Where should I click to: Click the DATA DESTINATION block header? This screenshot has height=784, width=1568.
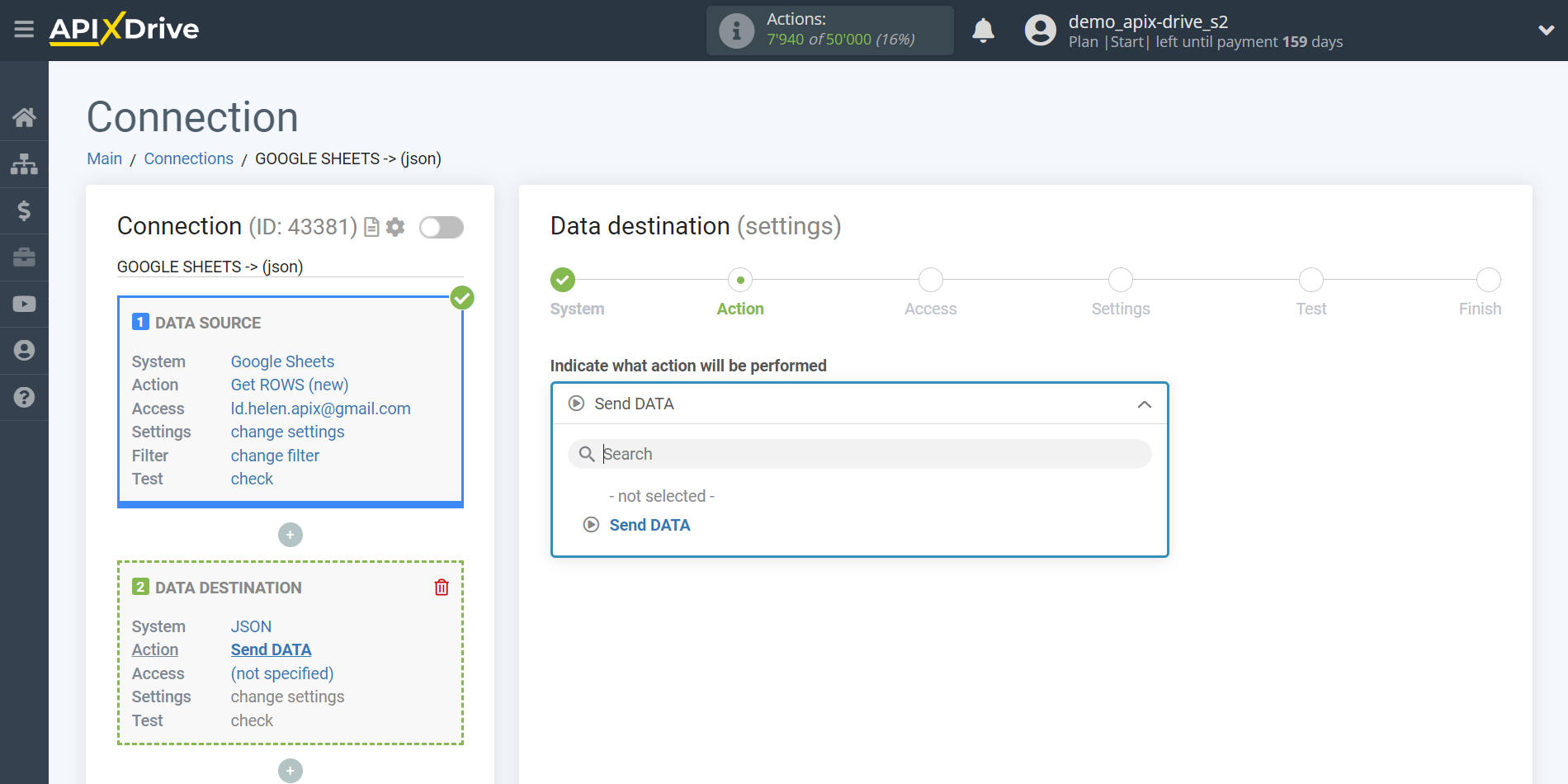pos(228,588)
